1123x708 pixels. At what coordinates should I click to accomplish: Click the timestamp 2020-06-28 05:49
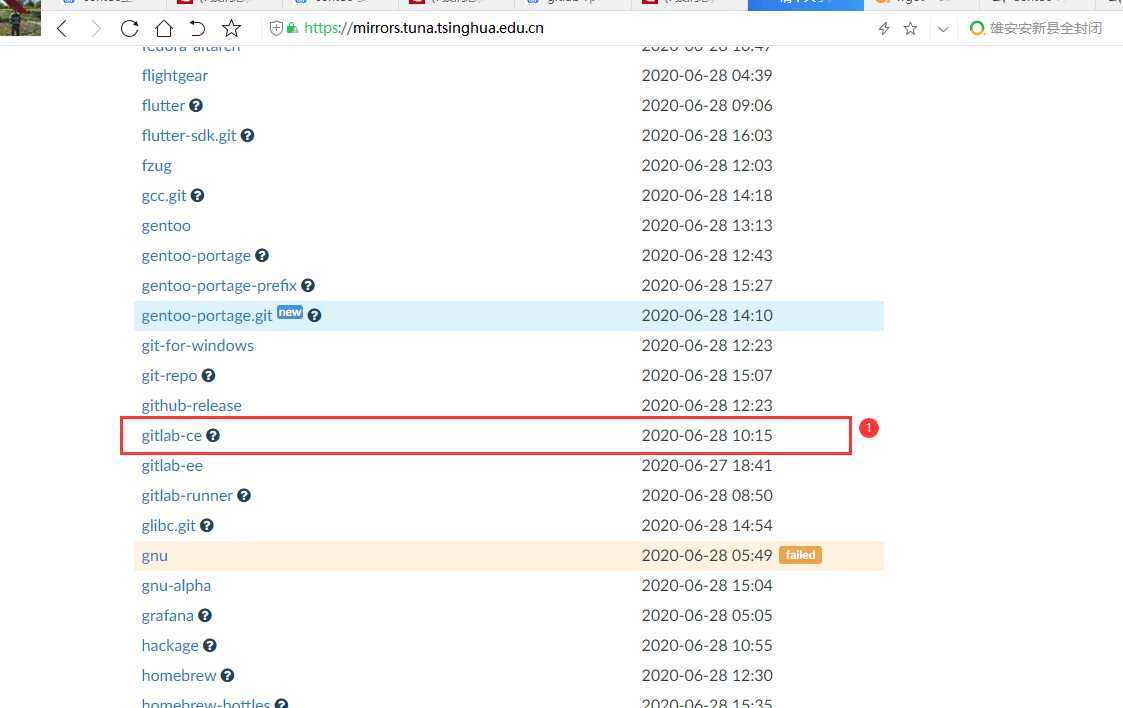(x=707, y=556)
